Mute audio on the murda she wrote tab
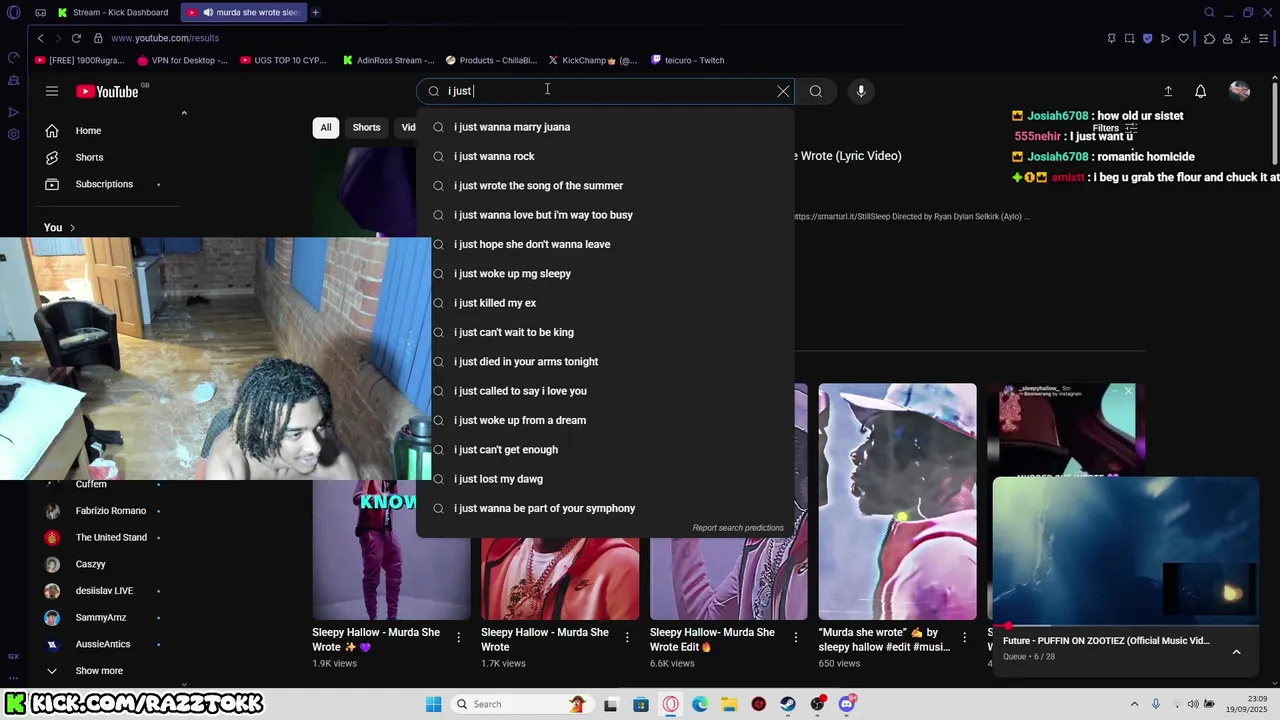1280x720 pixels. click(x=208, y=13)
